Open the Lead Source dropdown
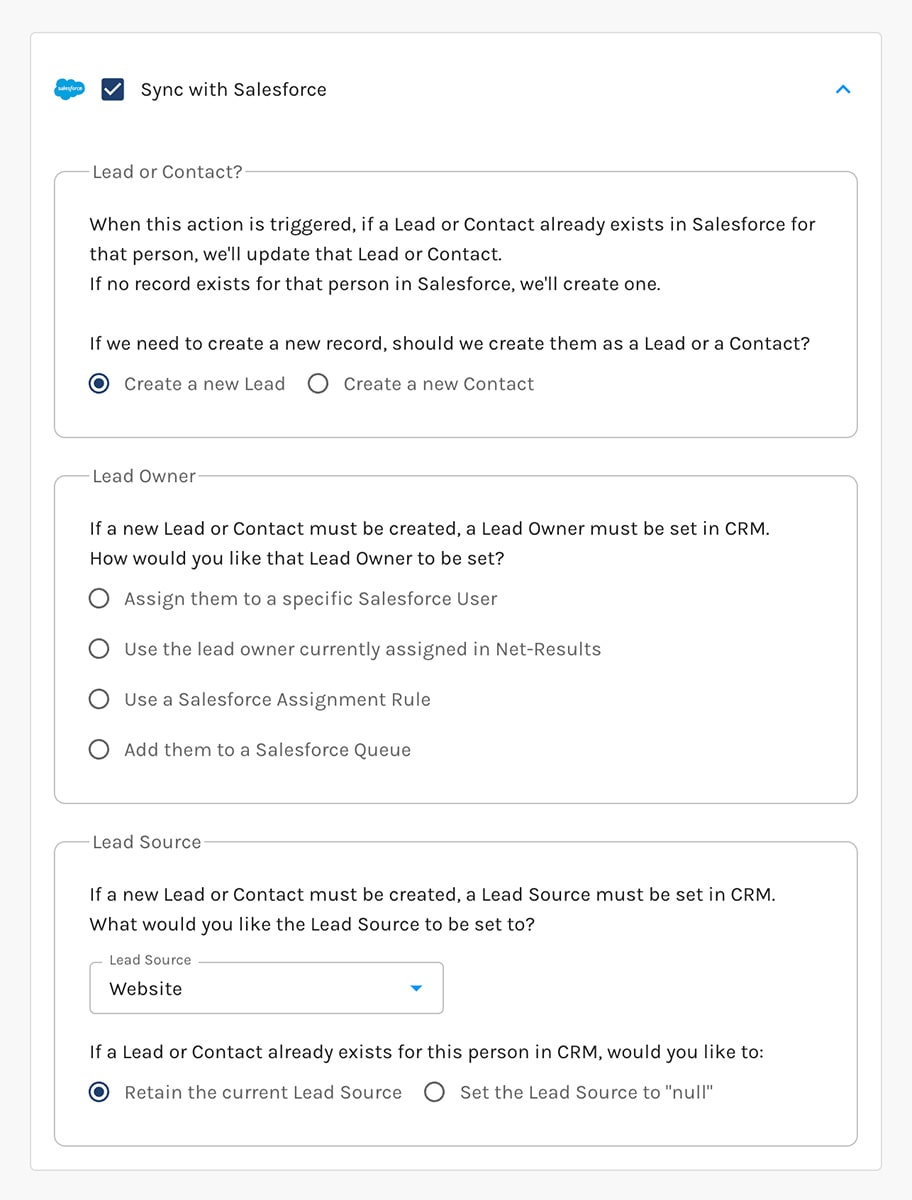The height and width of the screenshot is (1200, 912). [x=266, y=988]
